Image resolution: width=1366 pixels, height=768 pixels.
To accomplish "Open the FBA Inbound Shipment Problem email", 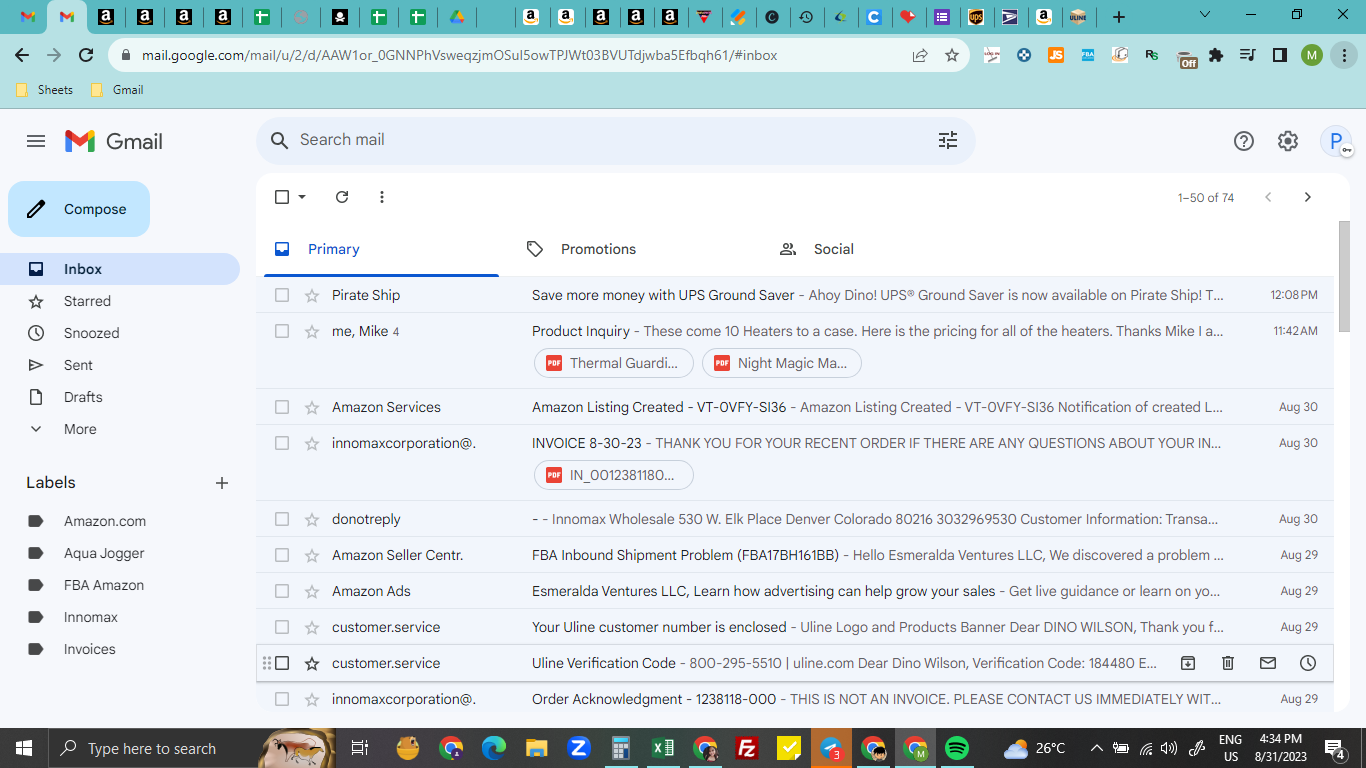I will point(795,555).
